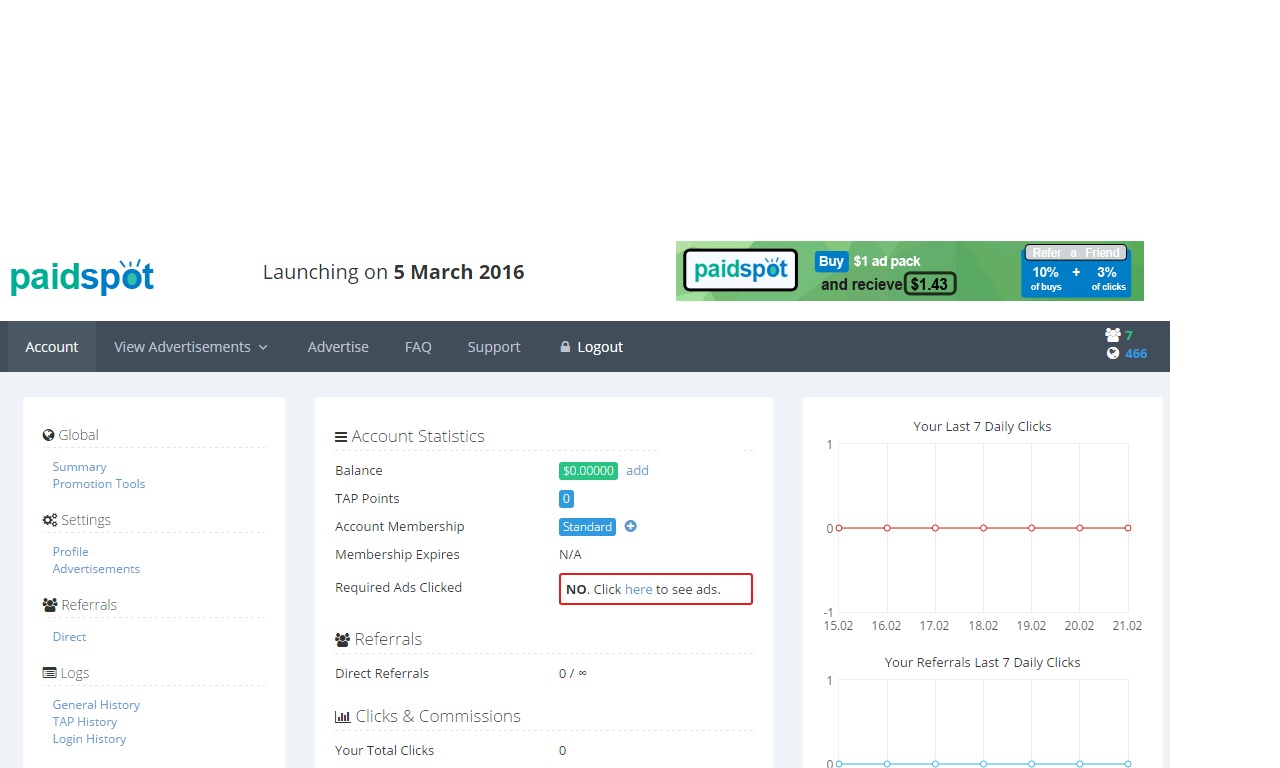Click the TAP Points 0 badge
Screen dimensions: 1280x768
[566, 499]
